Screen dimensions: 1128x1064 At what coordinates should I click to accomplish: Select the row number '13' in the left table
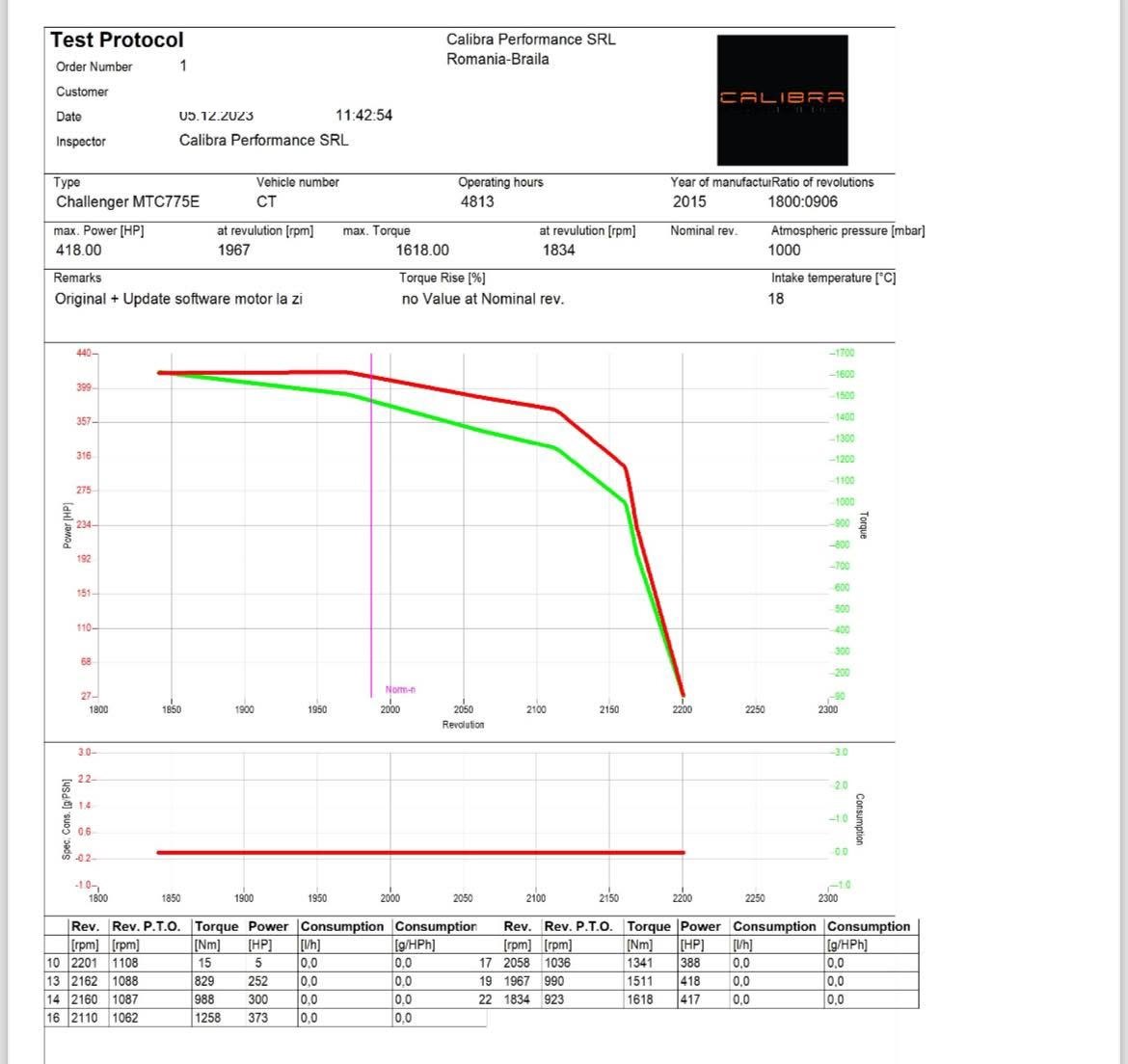coord(53,981)
